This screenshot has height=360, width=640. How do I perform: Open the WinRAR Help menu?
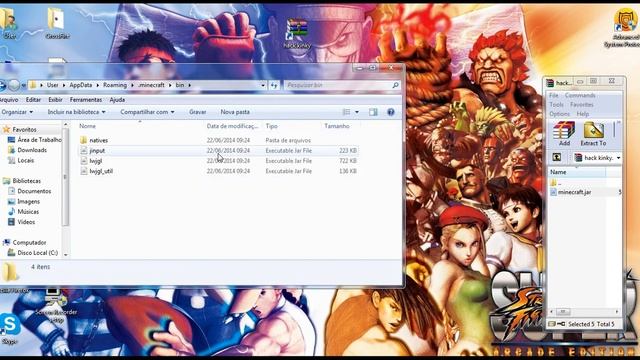click(582, 114)
